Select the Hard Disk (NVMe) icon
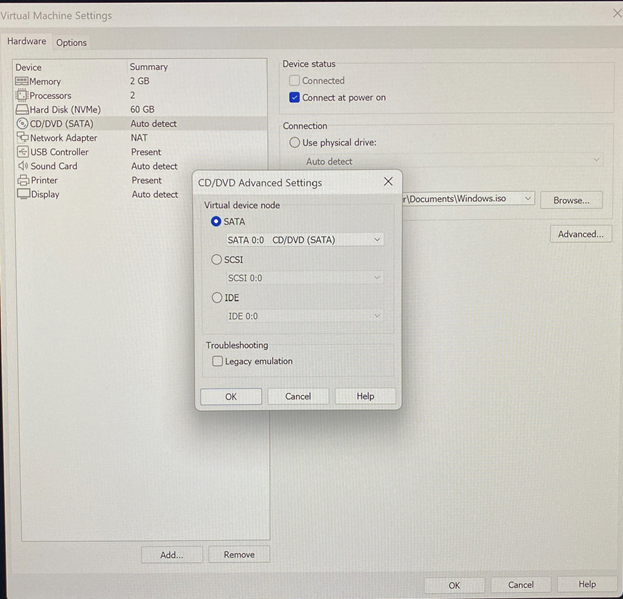Image resolution: width=623 pixels, height=599 pixels. point(22,109)
